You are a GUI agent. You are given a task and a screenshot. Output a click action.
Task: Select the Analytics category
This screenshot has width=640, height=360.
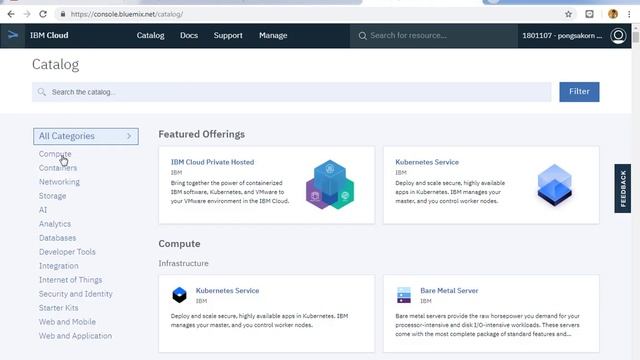[55, 224]
